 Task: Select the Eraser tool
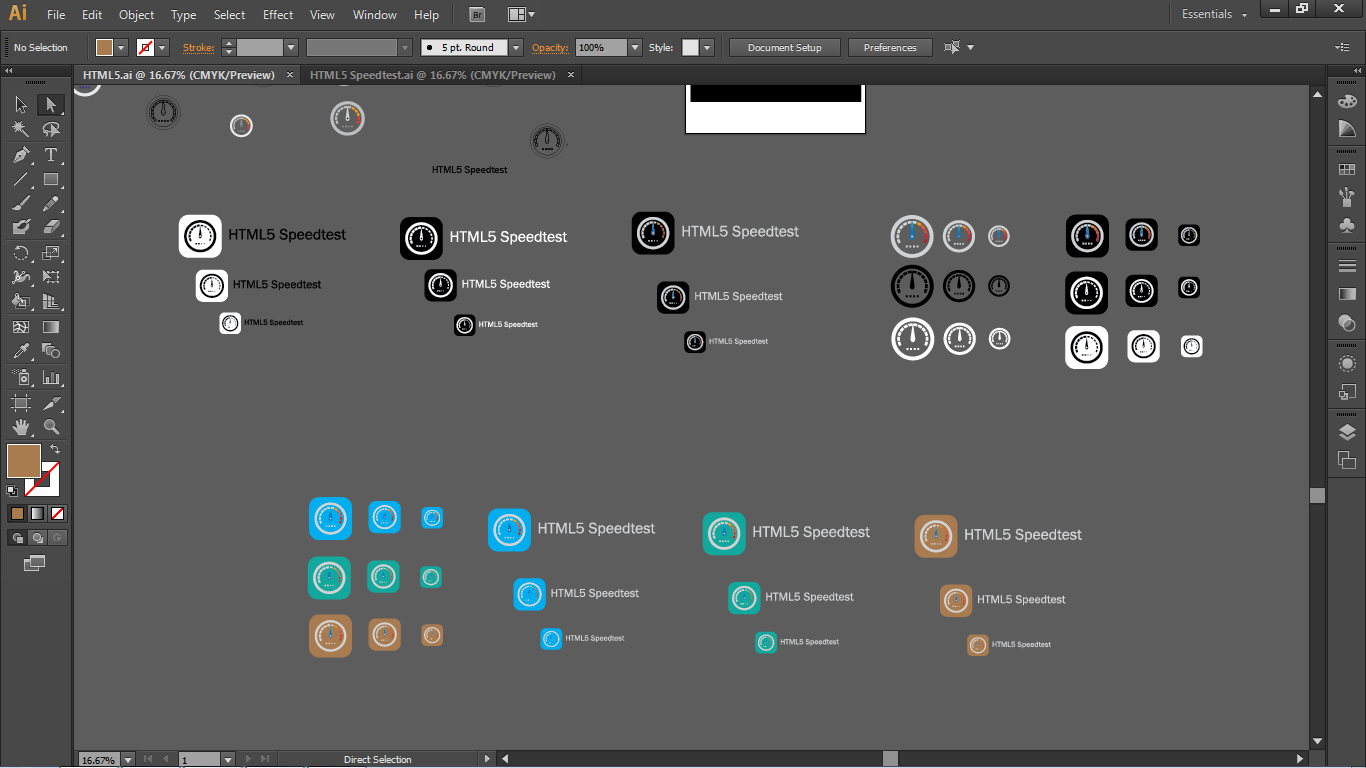pos(51,228)
